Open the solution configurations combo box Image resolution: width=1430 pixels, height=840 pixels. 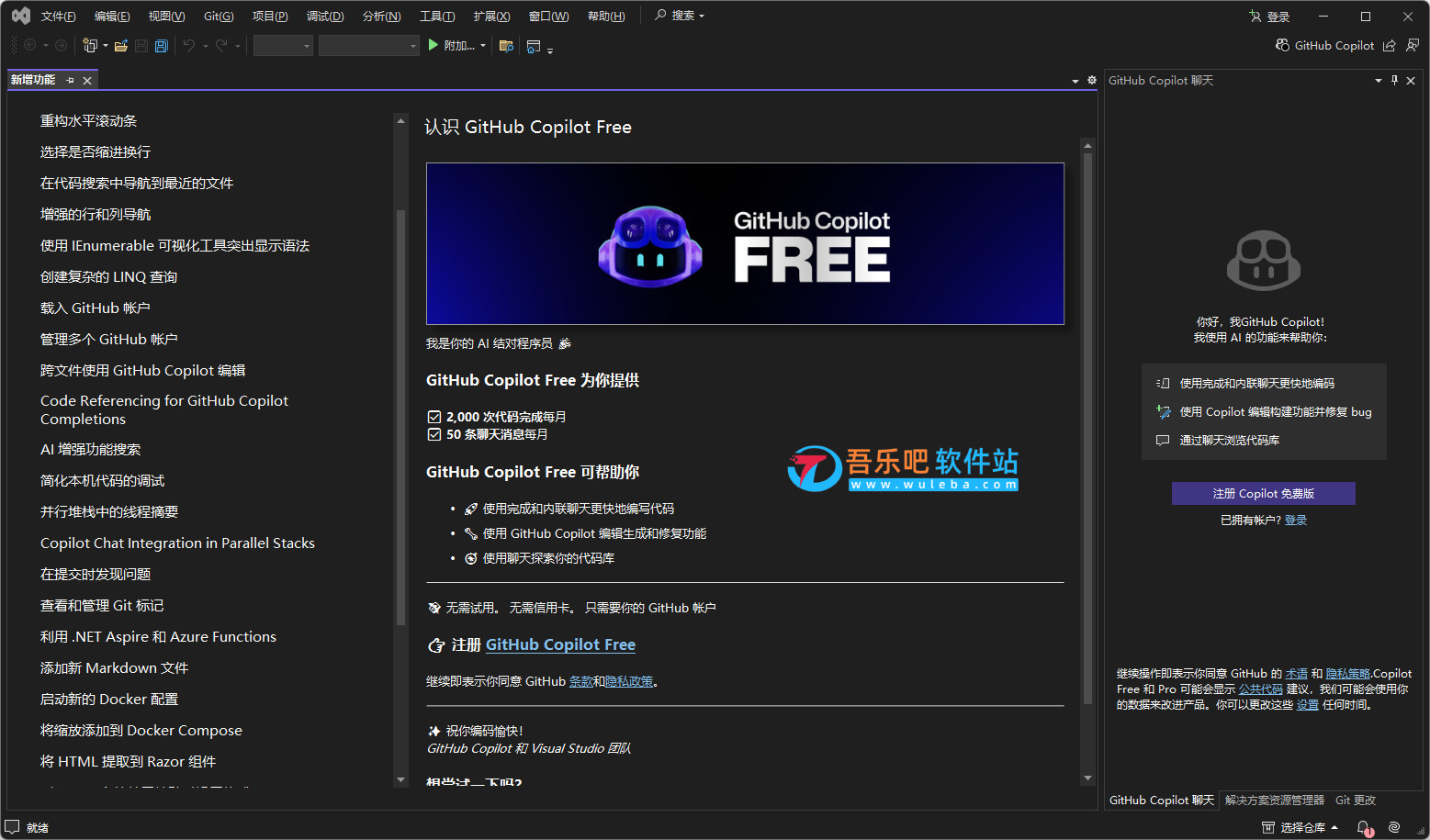(x=283, y=45)
